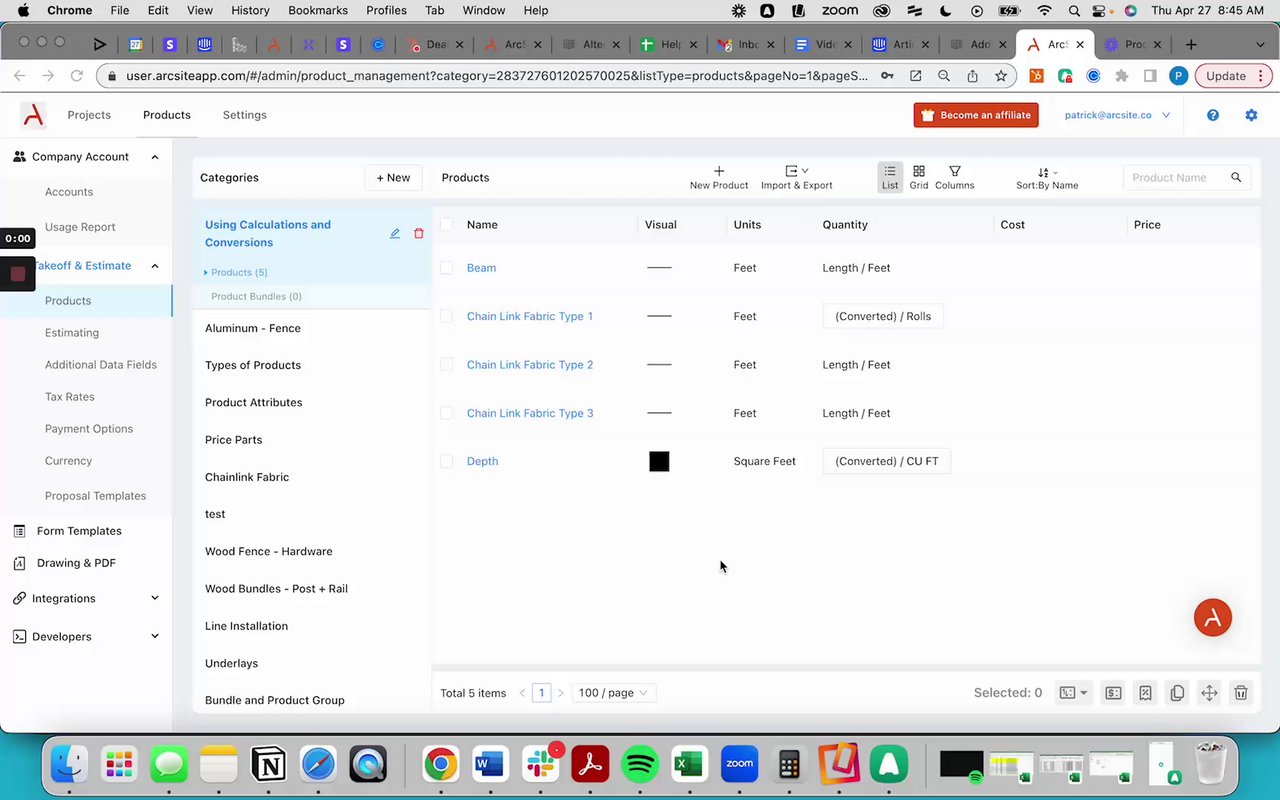Collapse the Company Account section
Viewport: 1280px width, 800px height.
[155, 157]
